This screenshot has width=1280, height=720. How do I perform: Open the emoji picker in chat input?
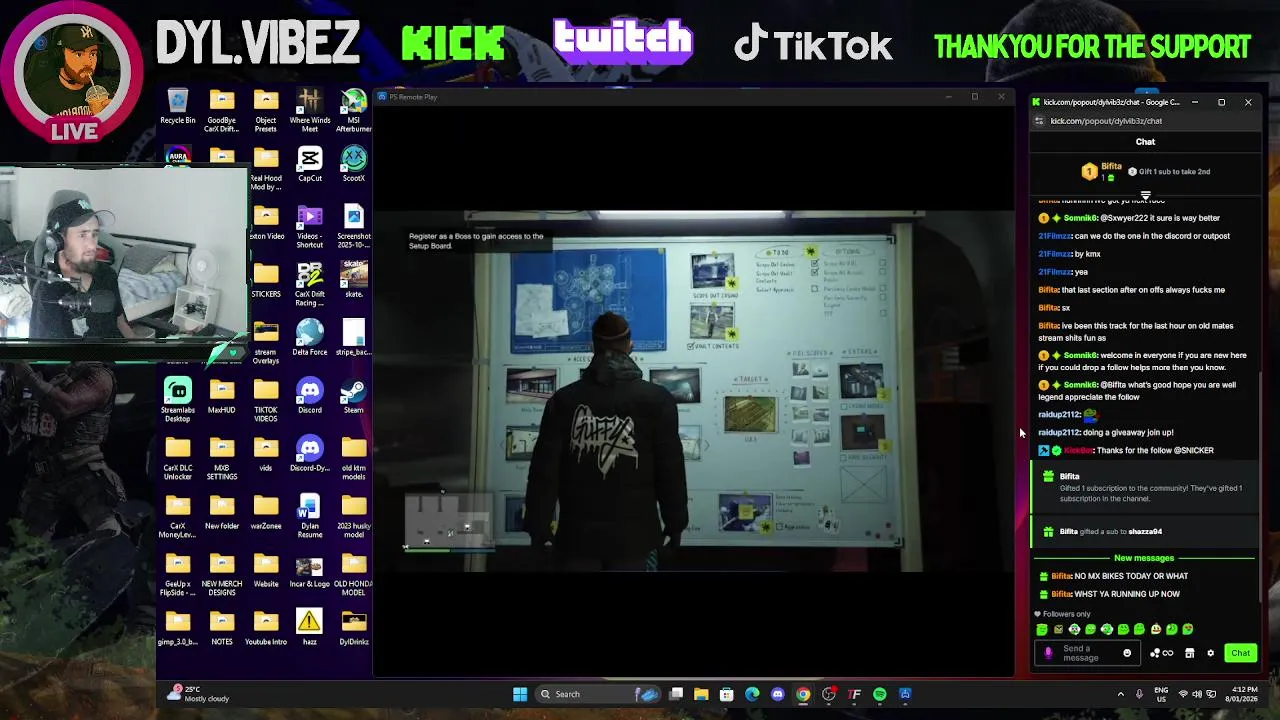(1127, 653)
